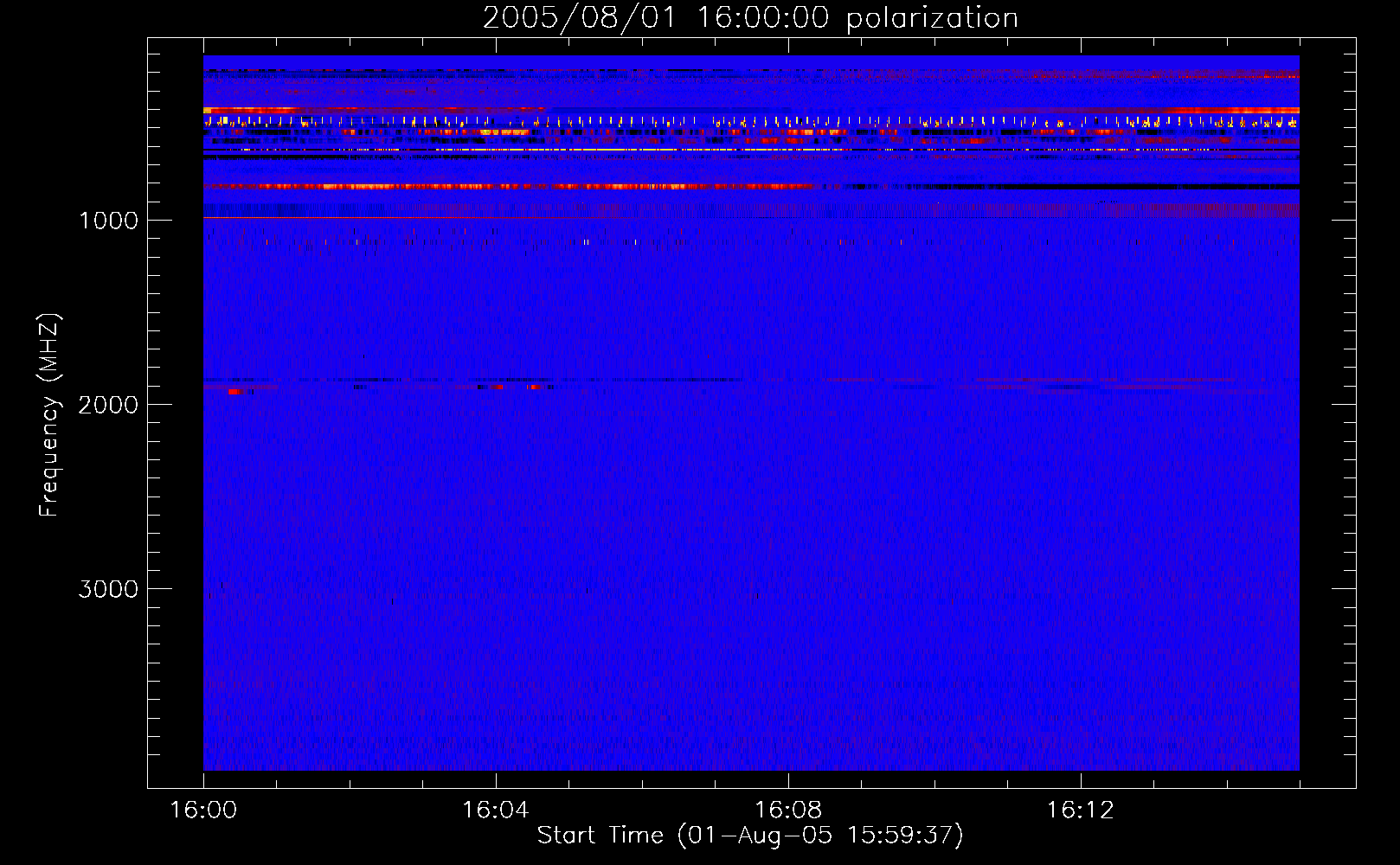Click the 16:04 time tick label

[495, 811]
